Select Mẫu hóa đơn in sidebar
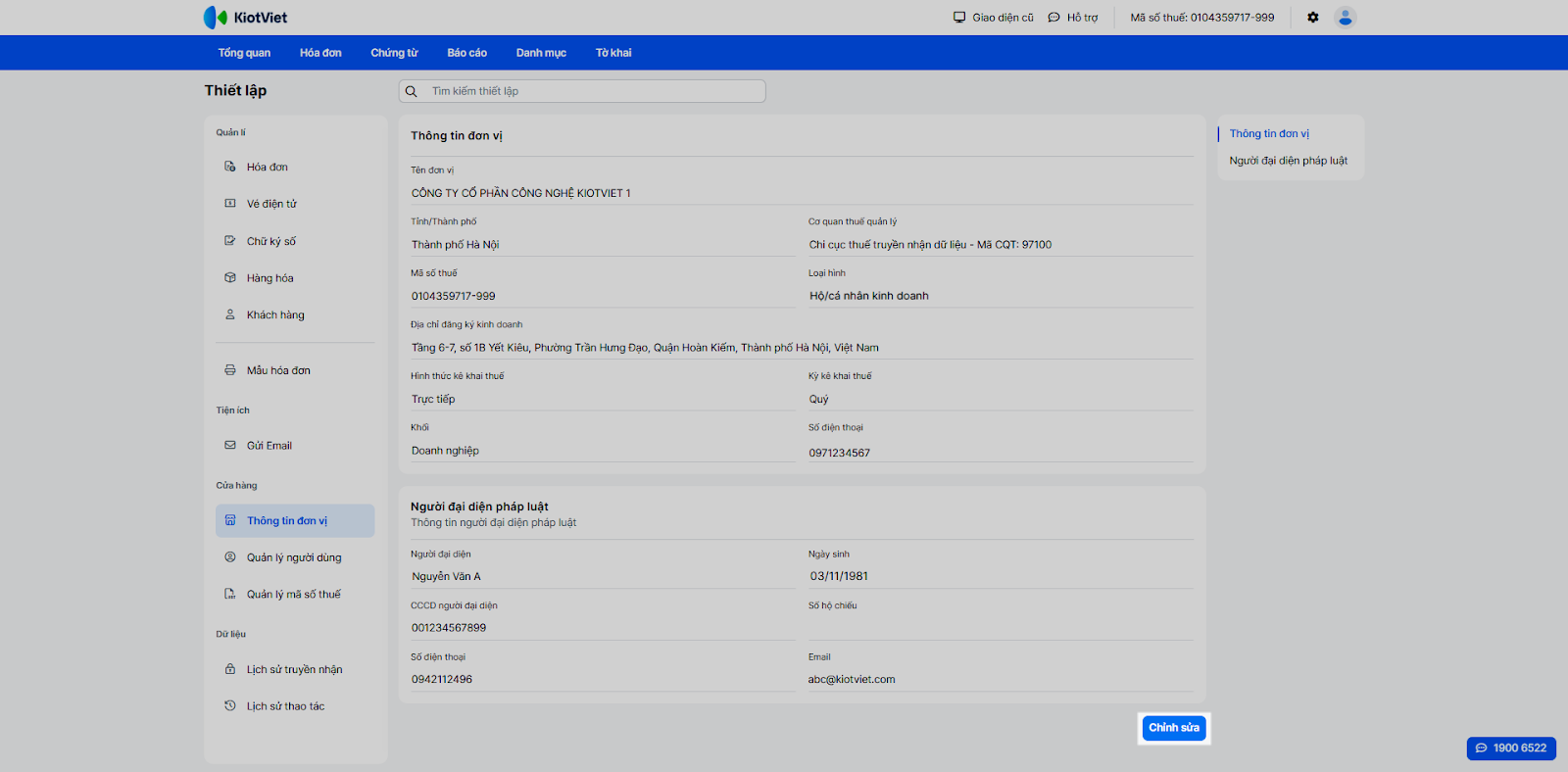 click(x=278, y=370)
